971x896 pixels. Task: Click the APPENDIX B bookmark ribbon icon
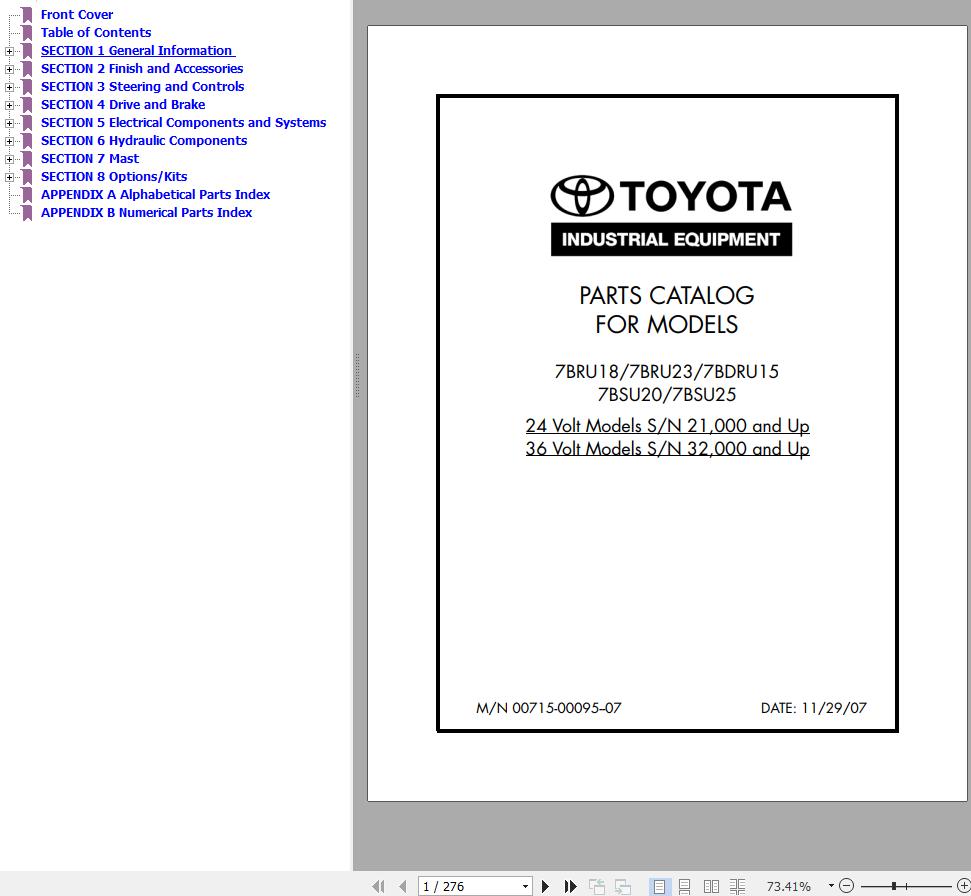(x=27, y=213)
